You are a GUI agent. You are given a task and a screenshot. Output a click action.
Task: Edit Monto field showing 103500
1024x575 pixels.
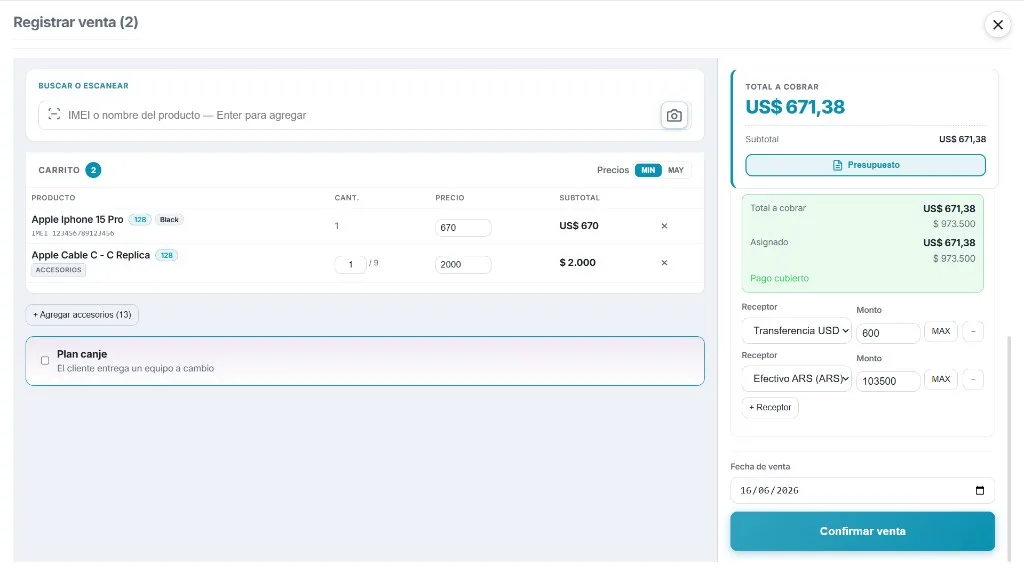[x=888, y=382]
